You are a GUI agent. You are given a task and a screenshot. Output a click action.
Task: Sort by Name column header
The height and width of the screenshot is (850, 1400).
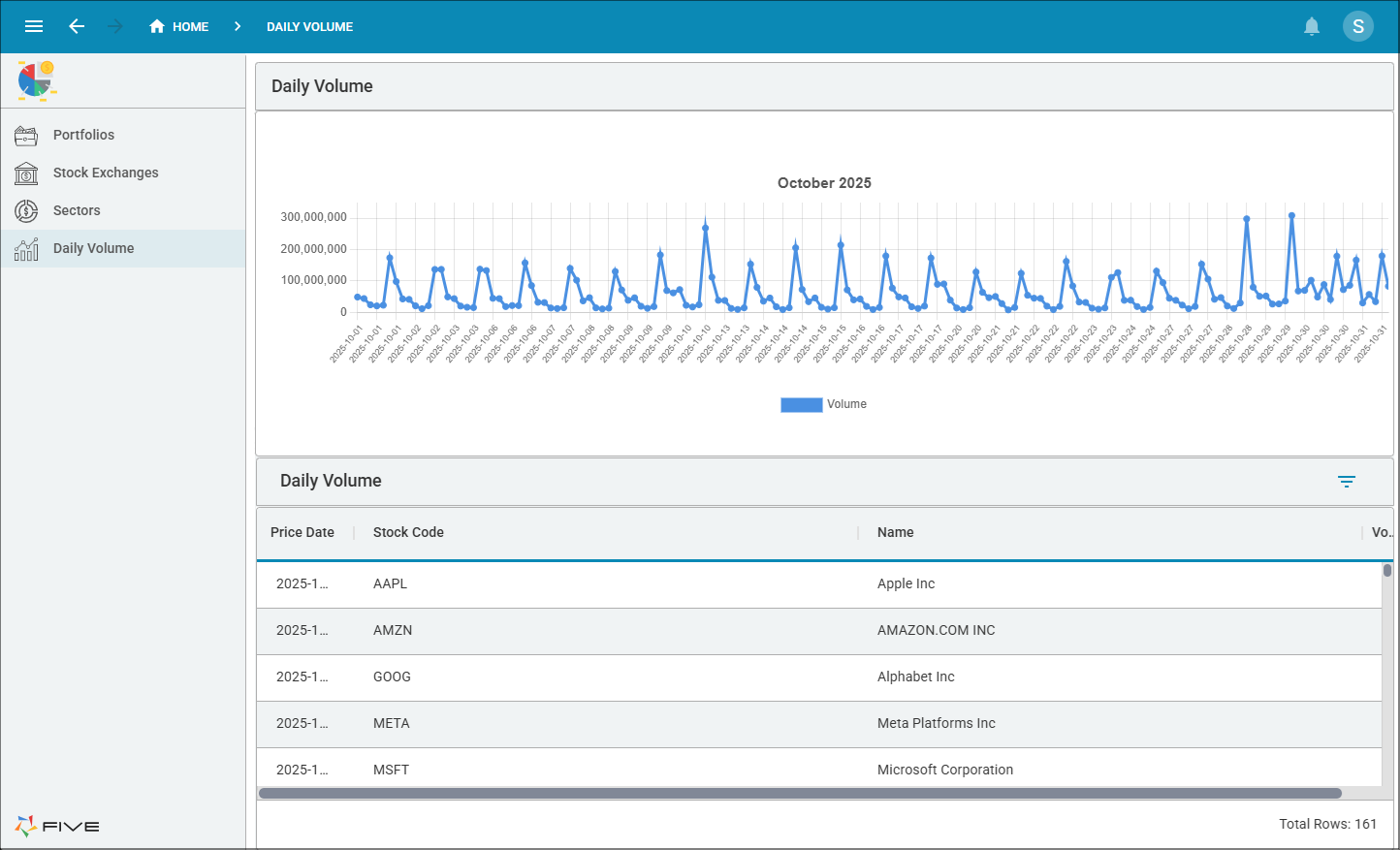click(x=895, y=532)
